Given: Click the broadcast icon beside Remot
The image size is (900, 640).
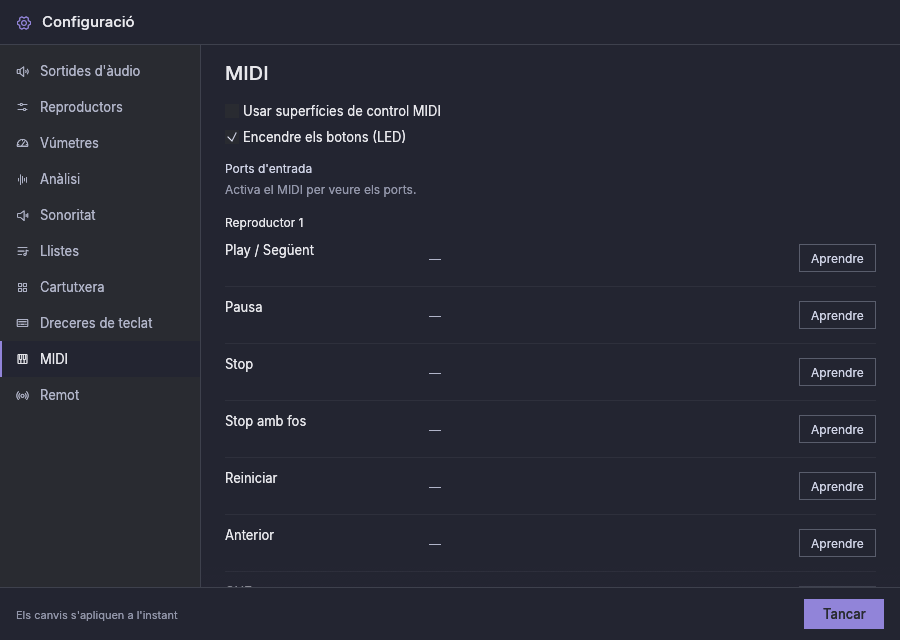Looking at the screenshot, I should coord(22,395).
